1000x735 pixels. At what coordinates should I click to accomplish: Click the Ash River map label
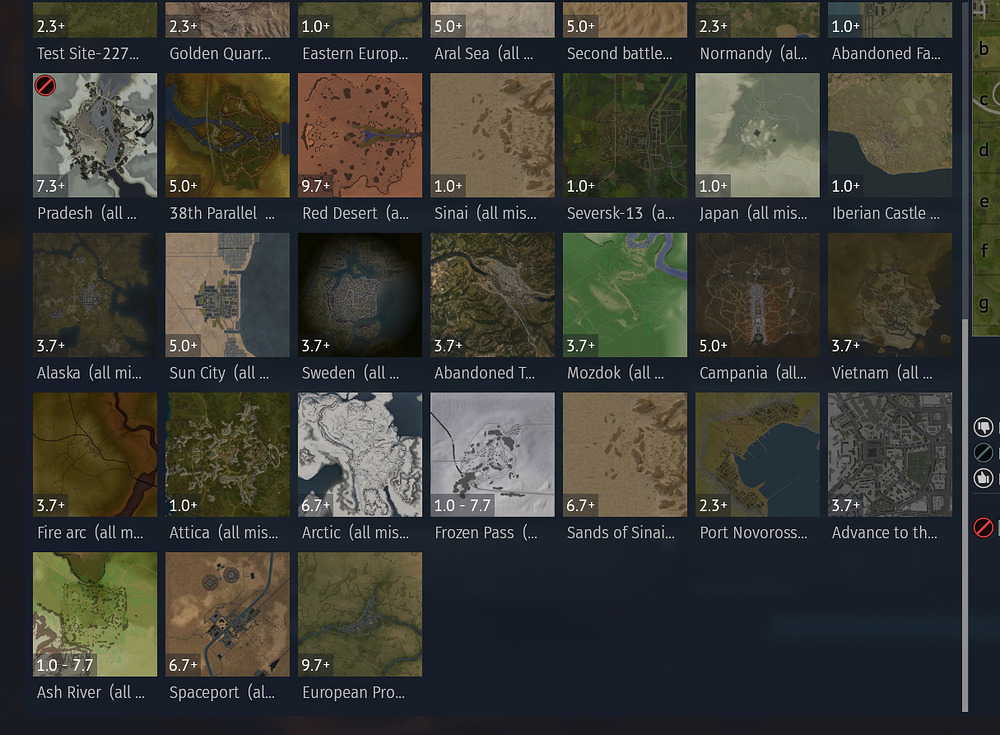coord(91,692)
